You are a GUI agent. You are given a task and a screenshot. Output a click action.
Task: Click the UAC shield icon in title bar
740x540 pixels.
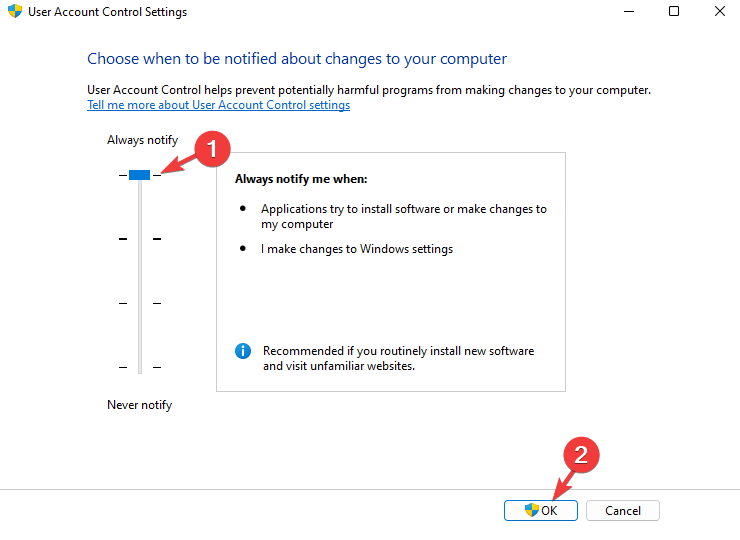15,12
